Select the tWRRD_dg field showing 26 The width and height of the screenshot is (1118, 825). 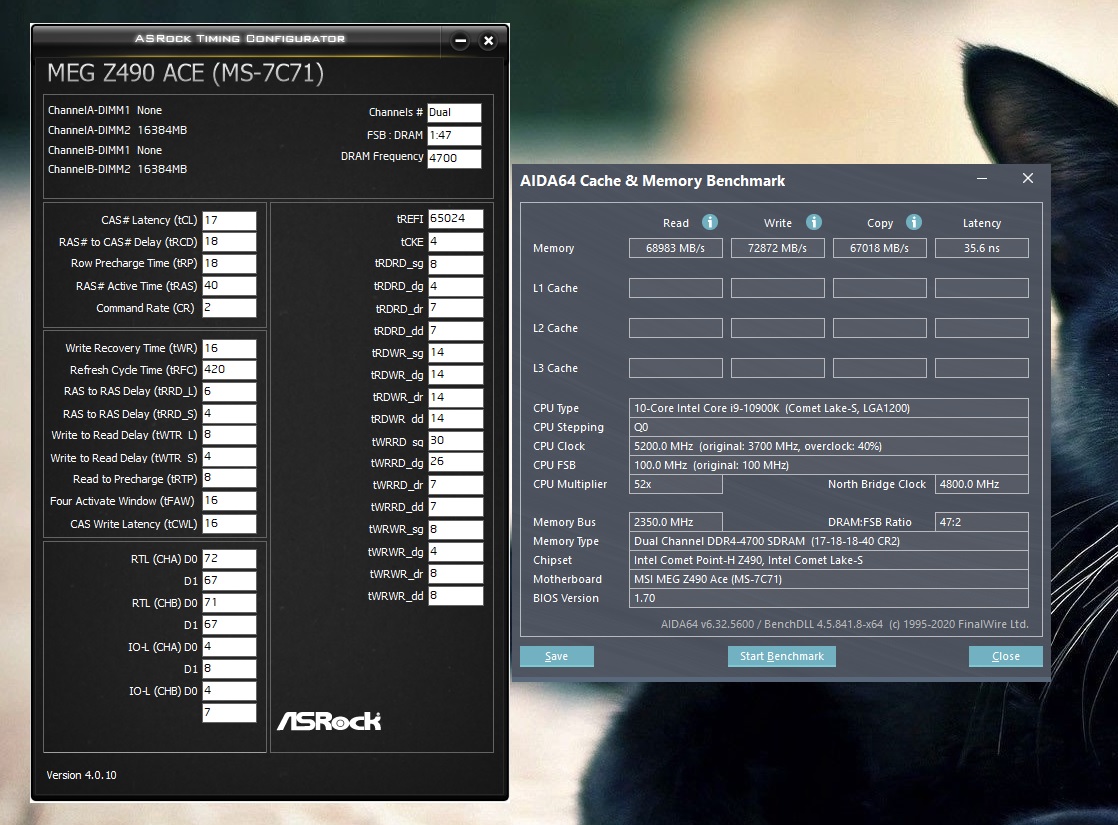click(x=456, y=462)
